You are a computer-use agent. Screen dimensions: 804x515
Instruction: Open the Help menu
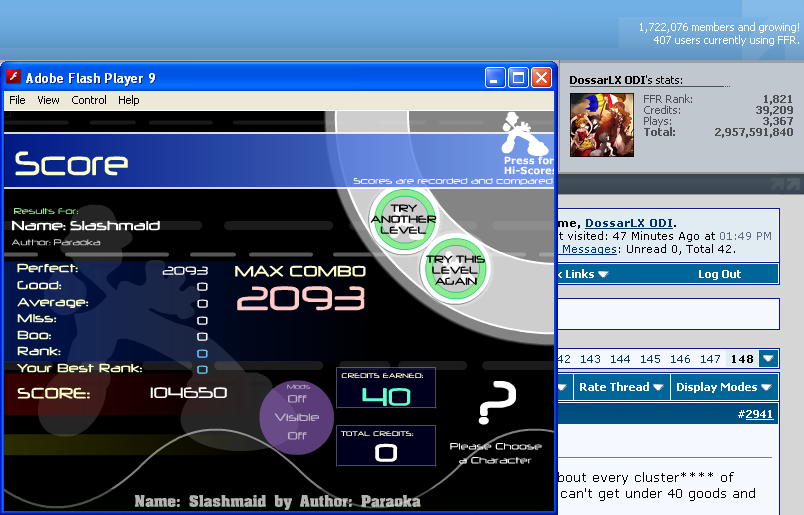[129, 100]
